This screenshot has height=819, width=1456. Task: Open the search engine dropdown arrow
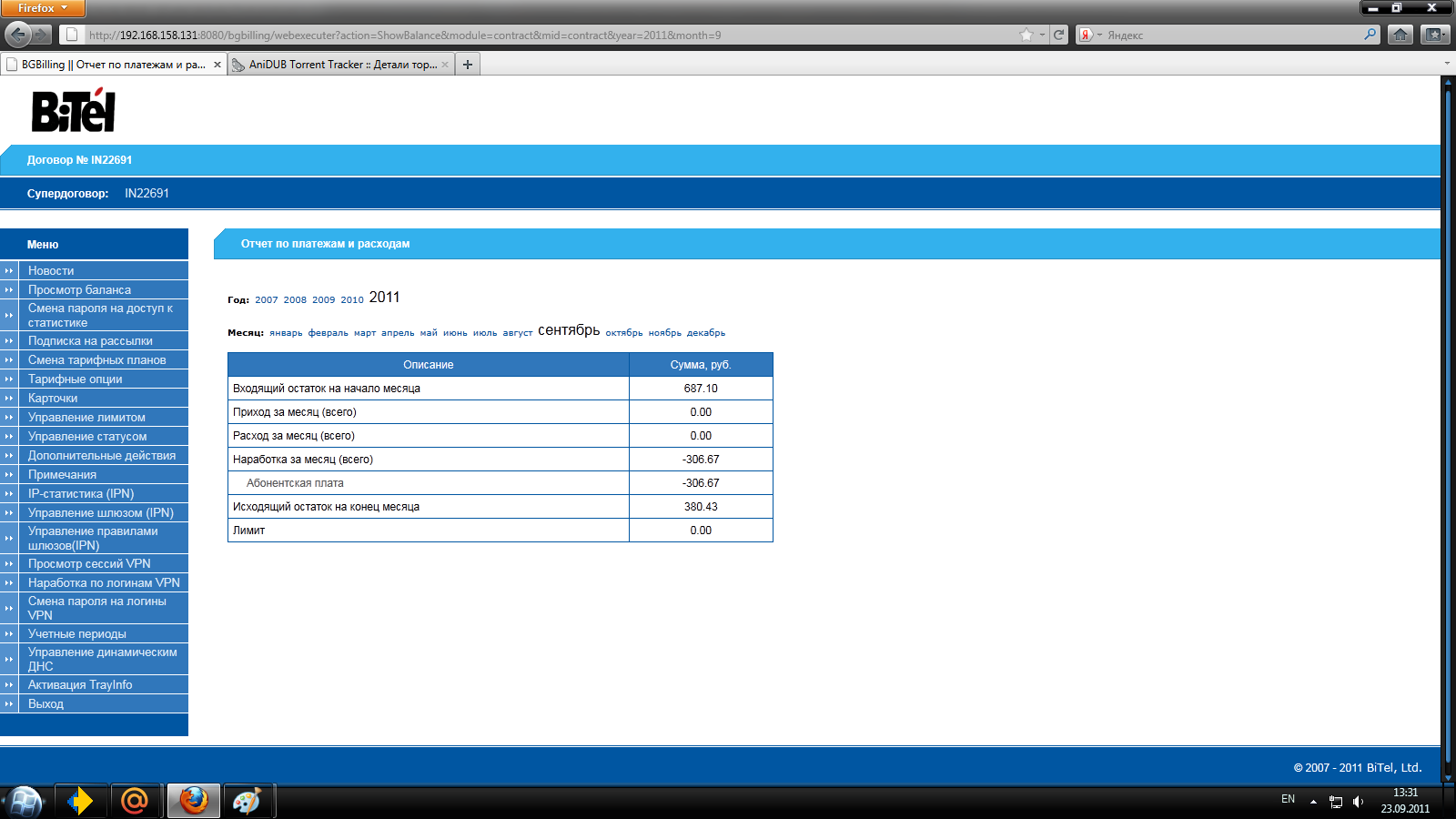tap(1099, 35)
